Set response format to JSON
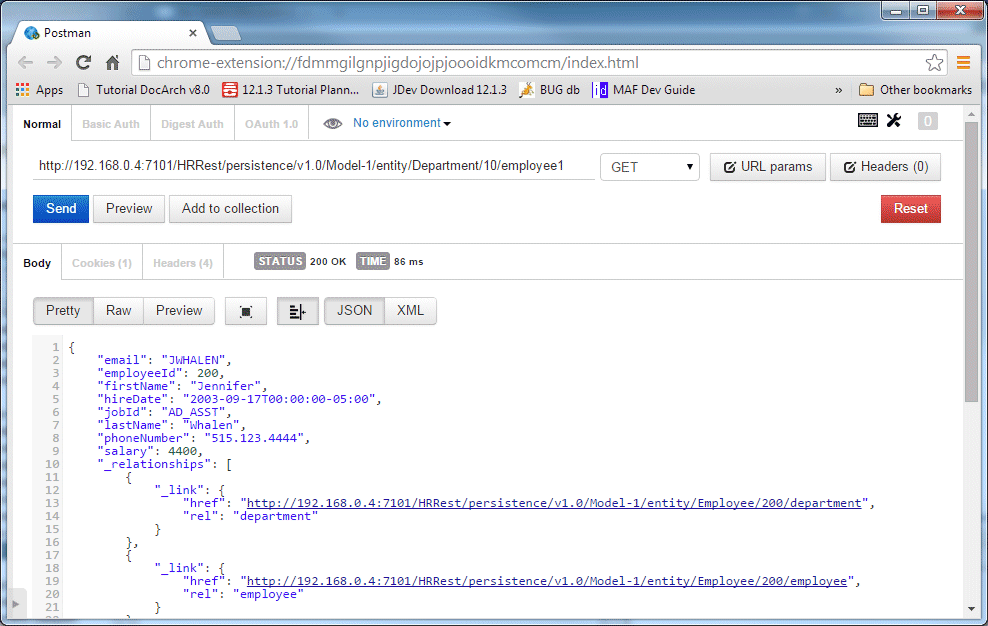The height and width of the screenshot is (626, 988). (354, 311)
